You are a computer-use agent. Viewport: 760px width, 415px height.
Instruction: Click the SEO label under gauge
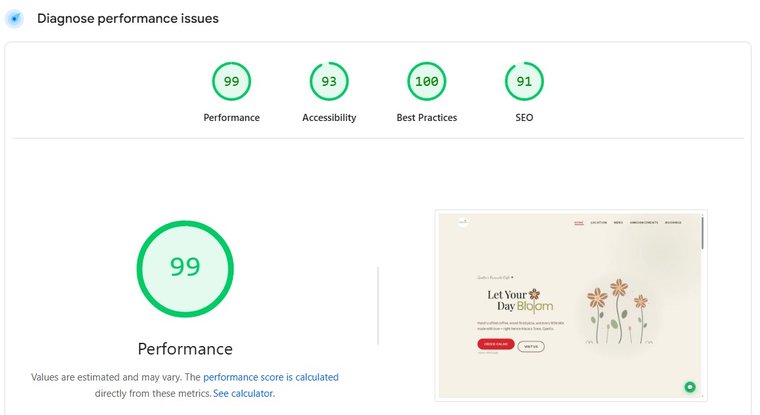[x=524, y=118]
